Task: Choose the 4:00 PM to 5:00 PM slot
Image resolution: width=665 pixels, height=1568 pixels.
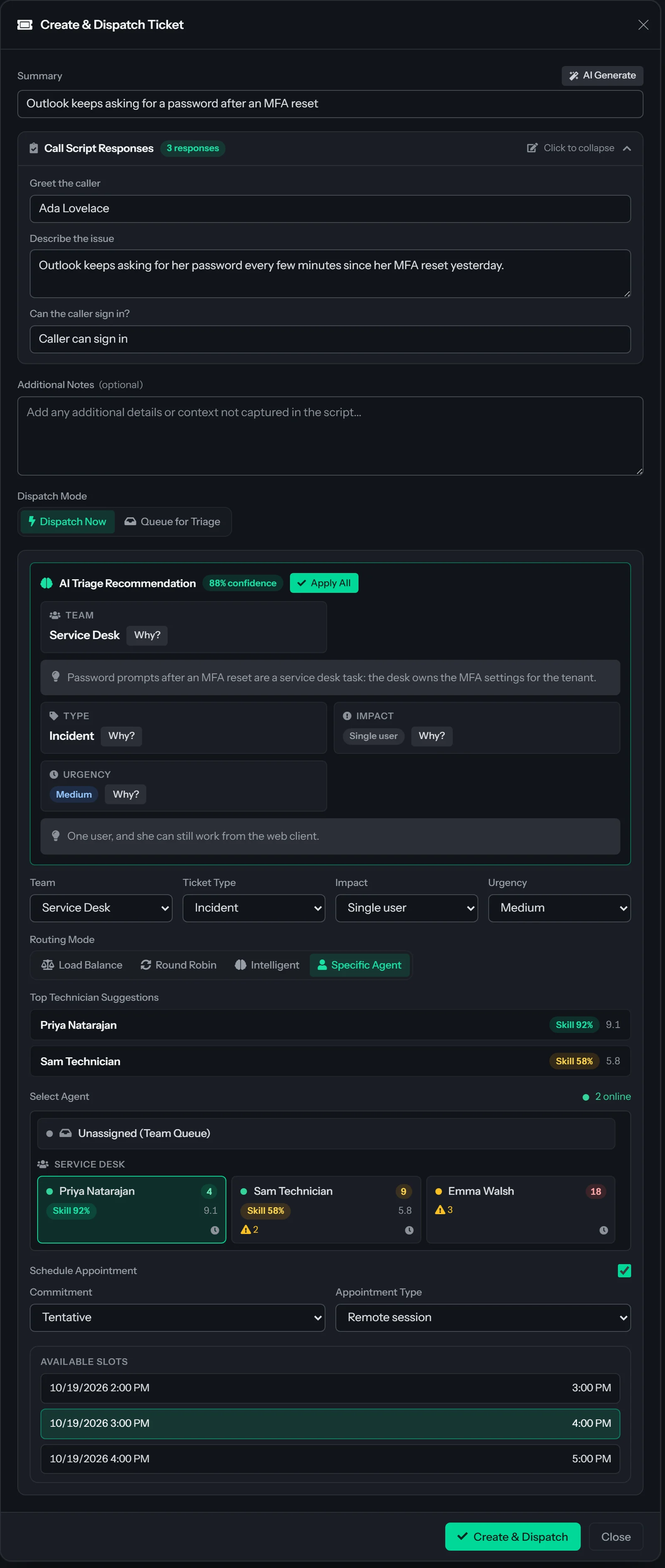Action: pyautogui.click(x=330, y=1458)
